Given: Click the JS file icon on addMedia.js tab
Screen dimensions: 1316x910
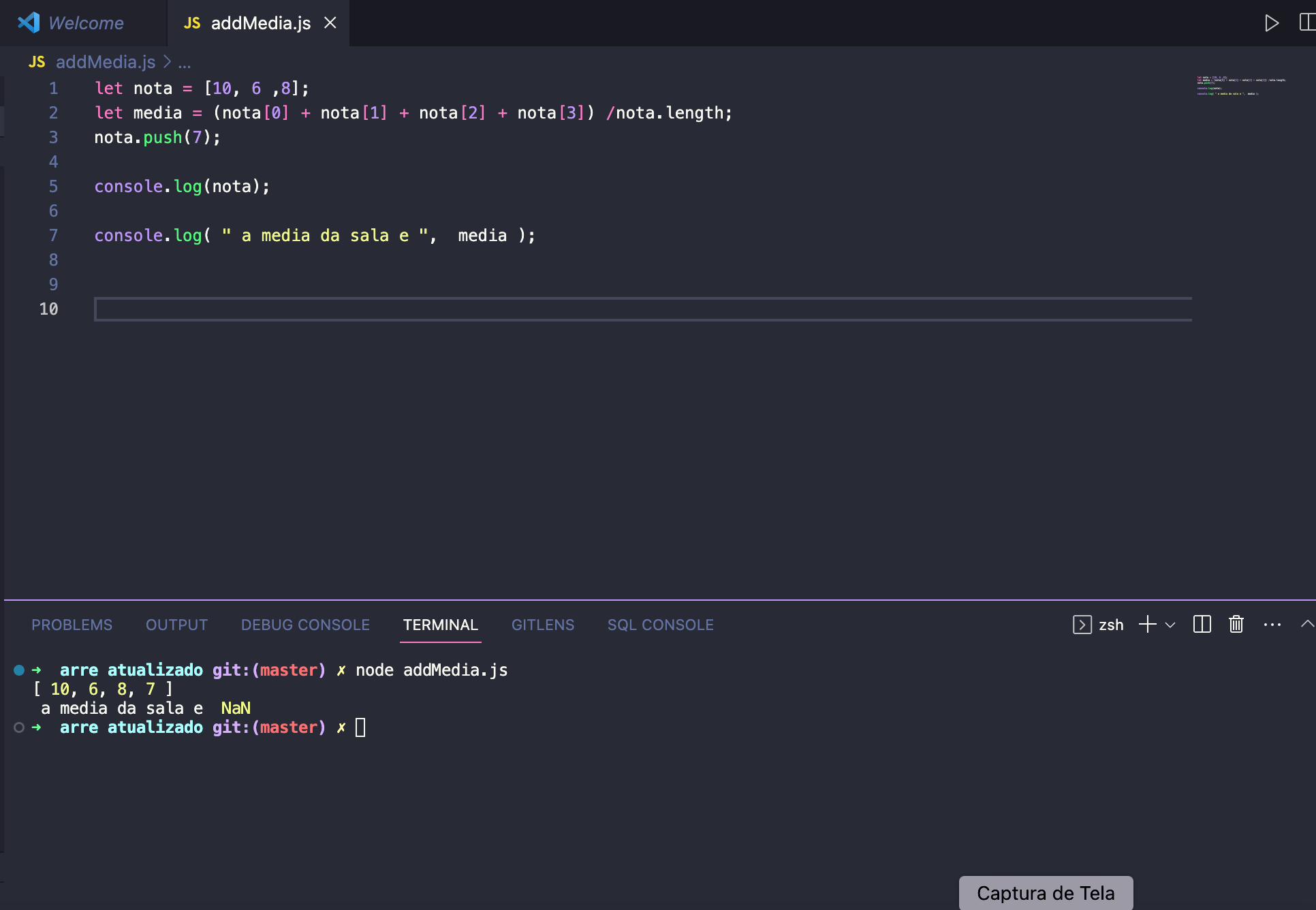Looking at the screenshot, I should click(x=192, y=23).
